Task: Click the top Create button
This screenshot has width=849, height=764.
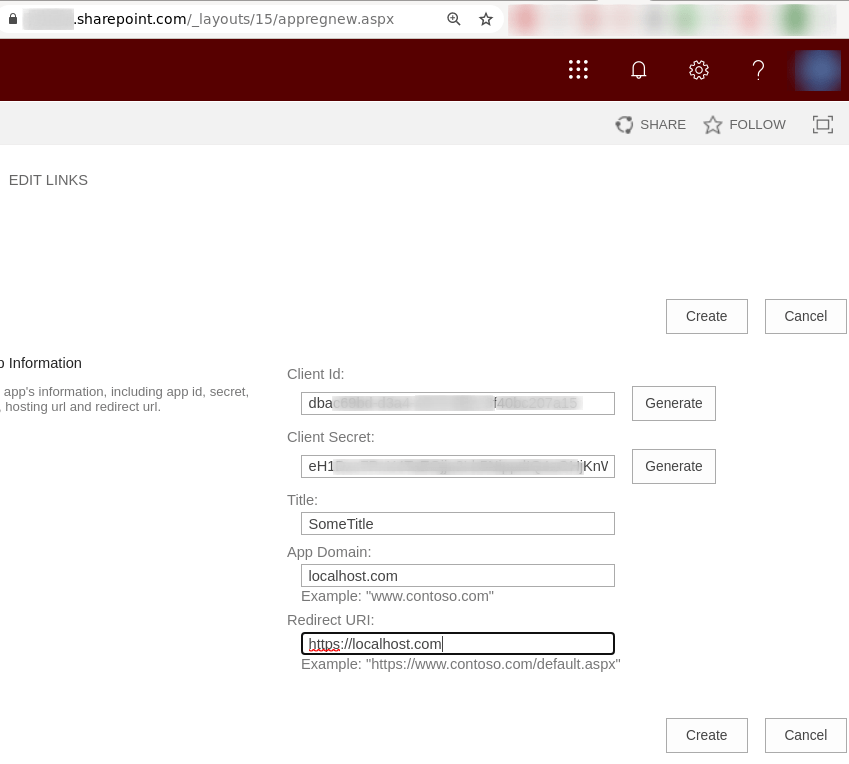Action: pyautogui.click(x=706, y=316)
